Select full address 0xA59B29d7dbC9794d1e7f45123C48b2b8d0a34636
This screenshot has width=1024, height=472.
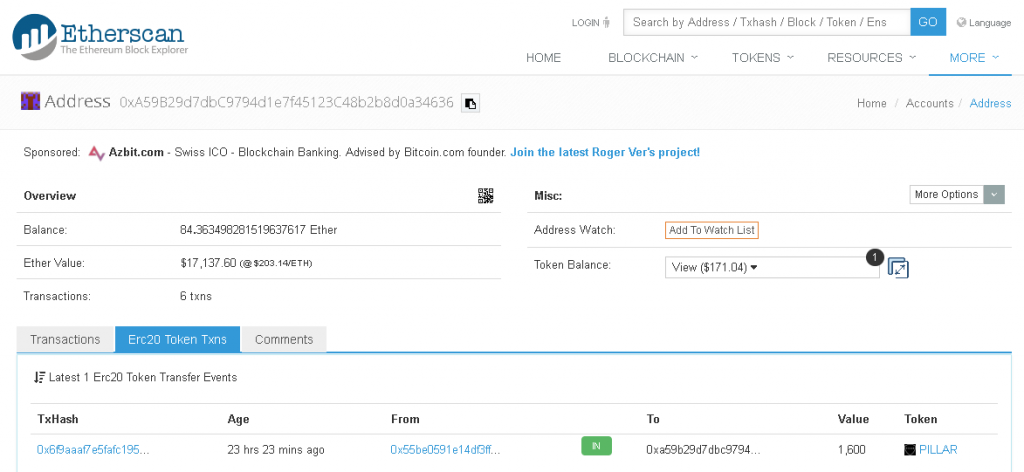point(286,102)
